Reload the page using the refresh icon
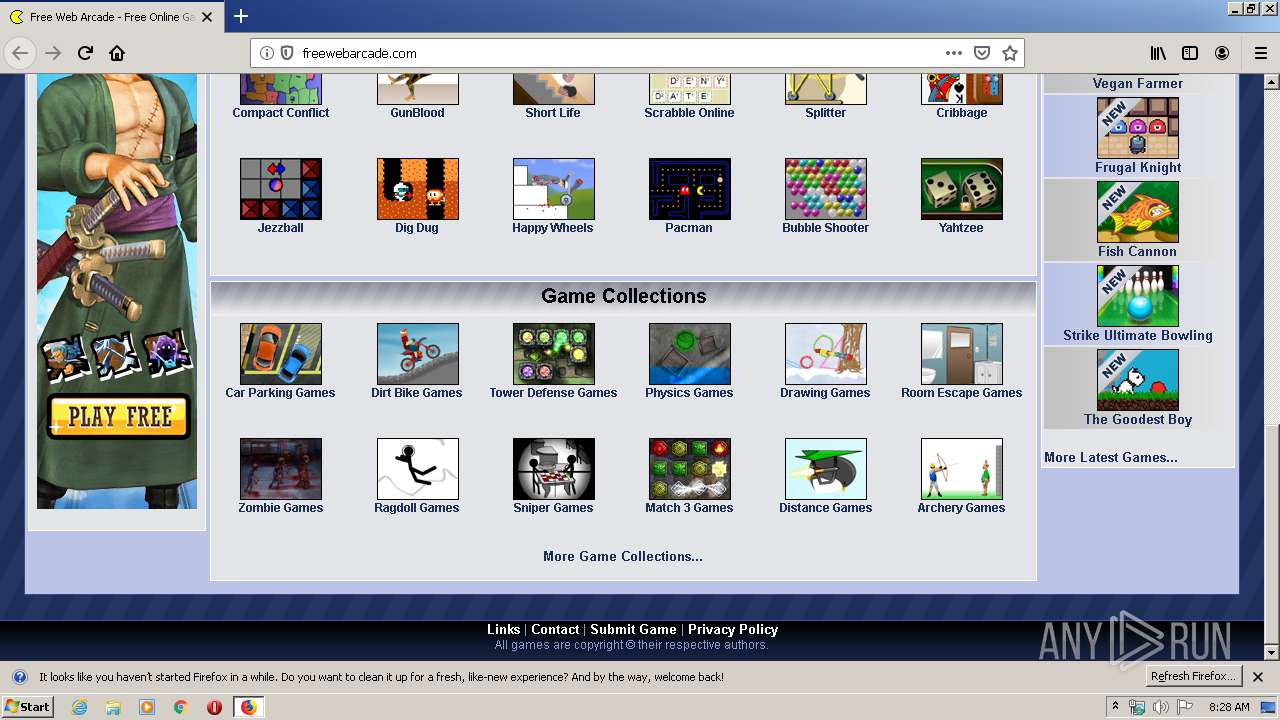Image resolution: width=1280 pixels, height=720 pixels. tap(85, 53)
